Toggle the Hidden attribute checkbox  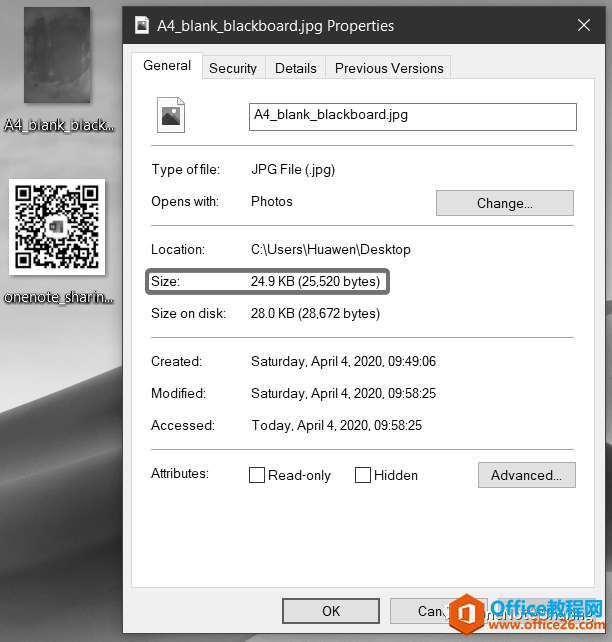point(363,475)
